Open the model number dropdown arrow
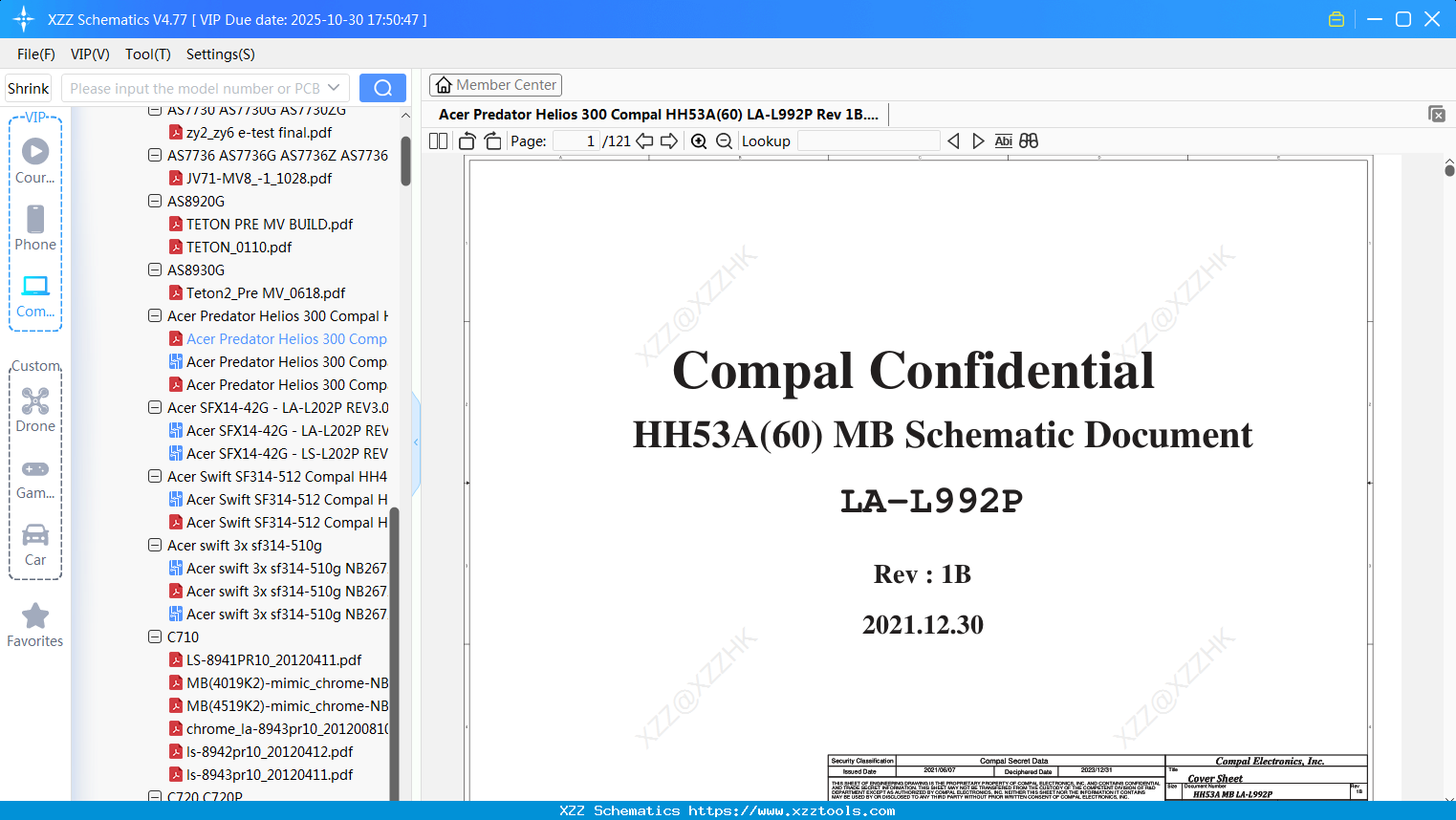This screenshot has width=1456, height=820. point(334,88)
